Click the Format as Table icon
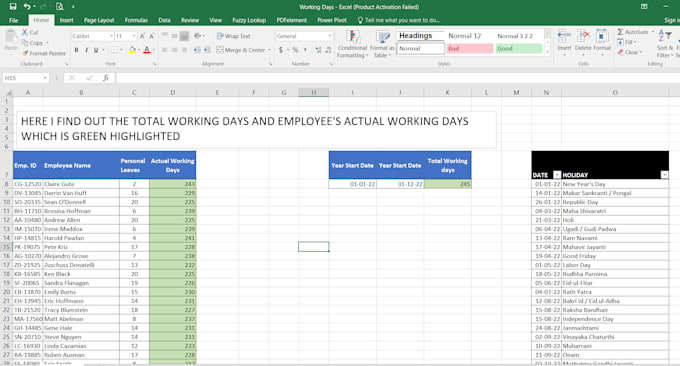The height and width of the screenshot is (366, 680). click(x=382, y=37)
